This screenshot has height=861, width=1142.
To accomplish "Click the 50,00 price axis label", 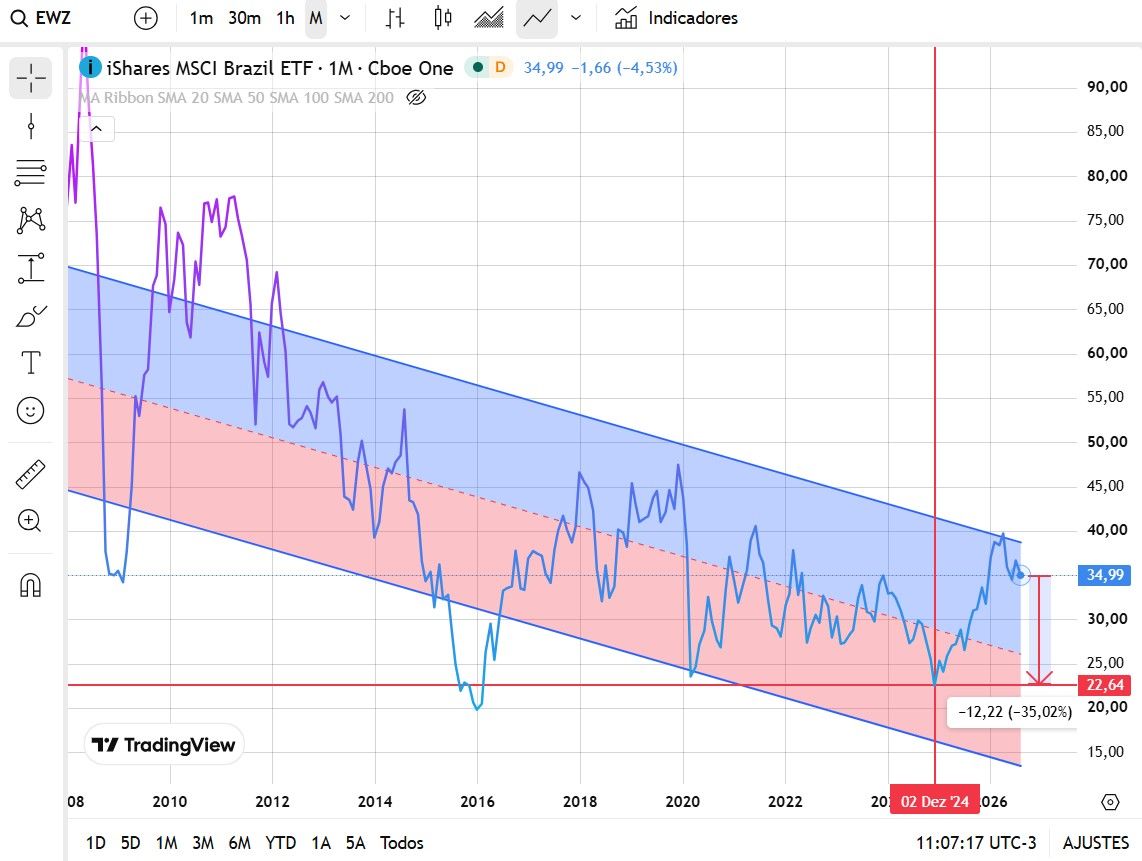I will pyautogui.click(x=1106, y=441).
